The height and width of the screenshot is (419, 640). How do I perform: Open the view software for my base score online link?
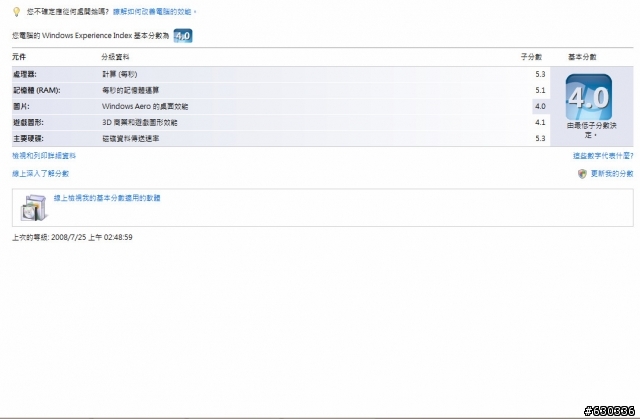[107, 198]
